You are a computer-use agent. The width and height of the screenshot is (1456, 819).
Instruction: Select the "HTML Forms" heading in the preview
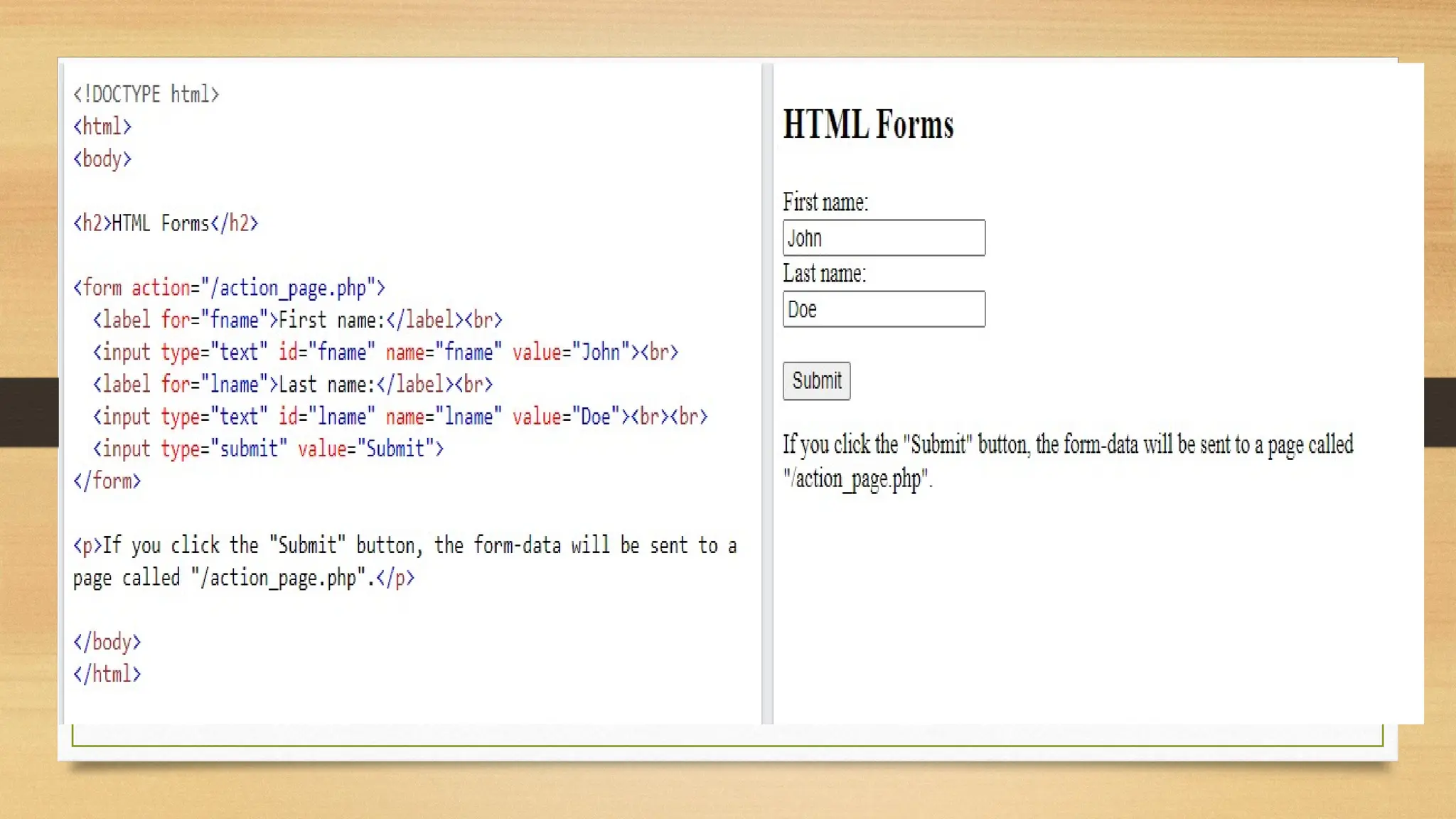(867, 124)
